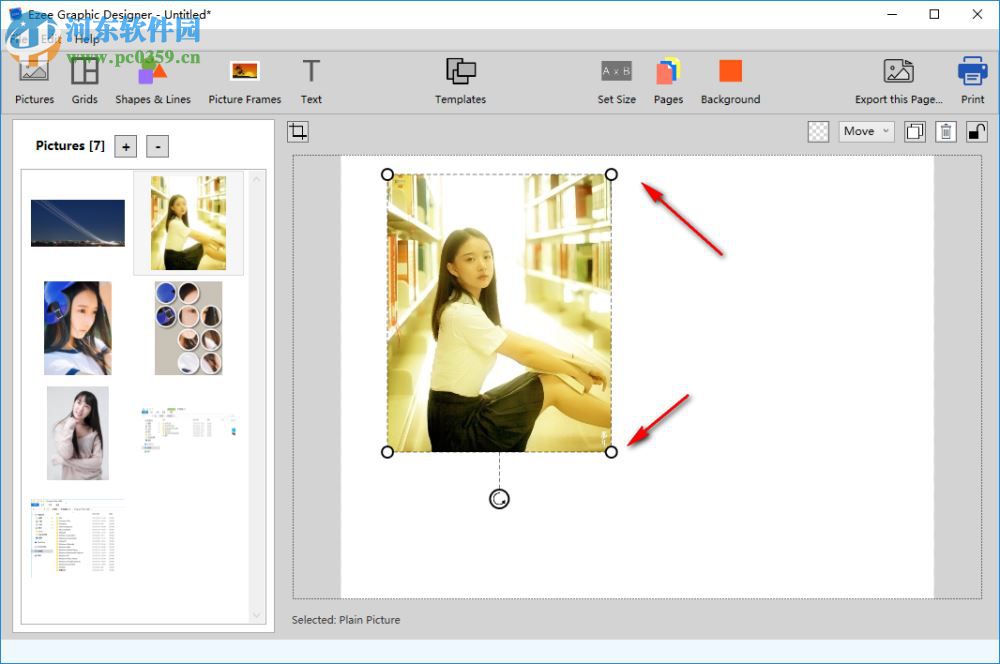Open the Templates panel
This screenshot has height=664, width=1000.
460,79
